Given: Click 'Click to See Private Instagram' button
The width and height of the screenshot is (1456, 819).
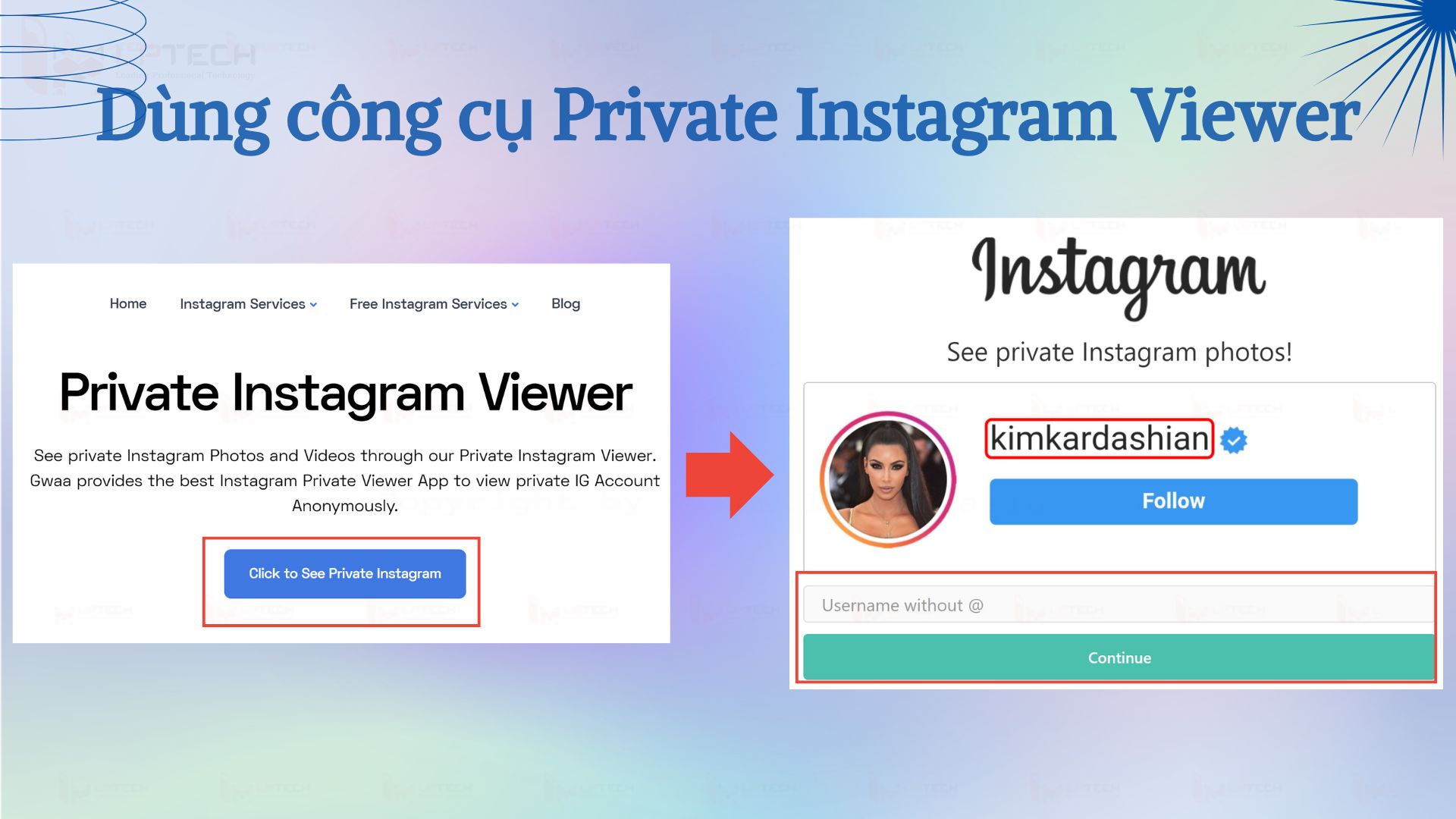Looking at the screenshot, I should point(345,574).
